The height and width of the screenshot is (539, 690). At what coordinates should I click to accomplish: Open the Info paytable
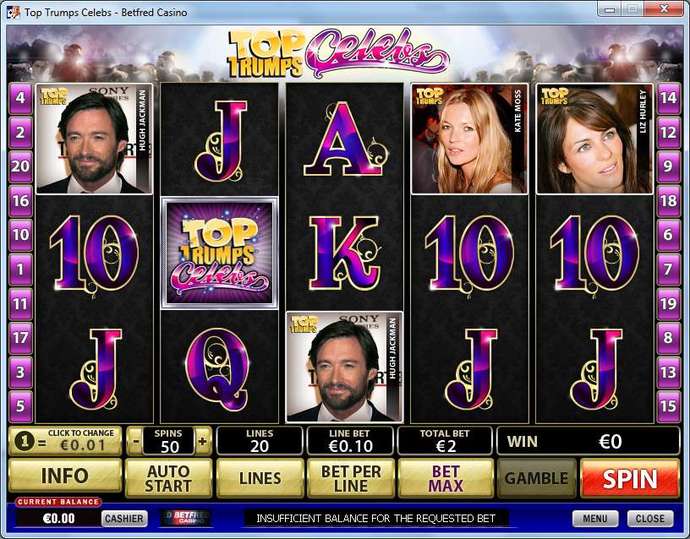point(65,476)
